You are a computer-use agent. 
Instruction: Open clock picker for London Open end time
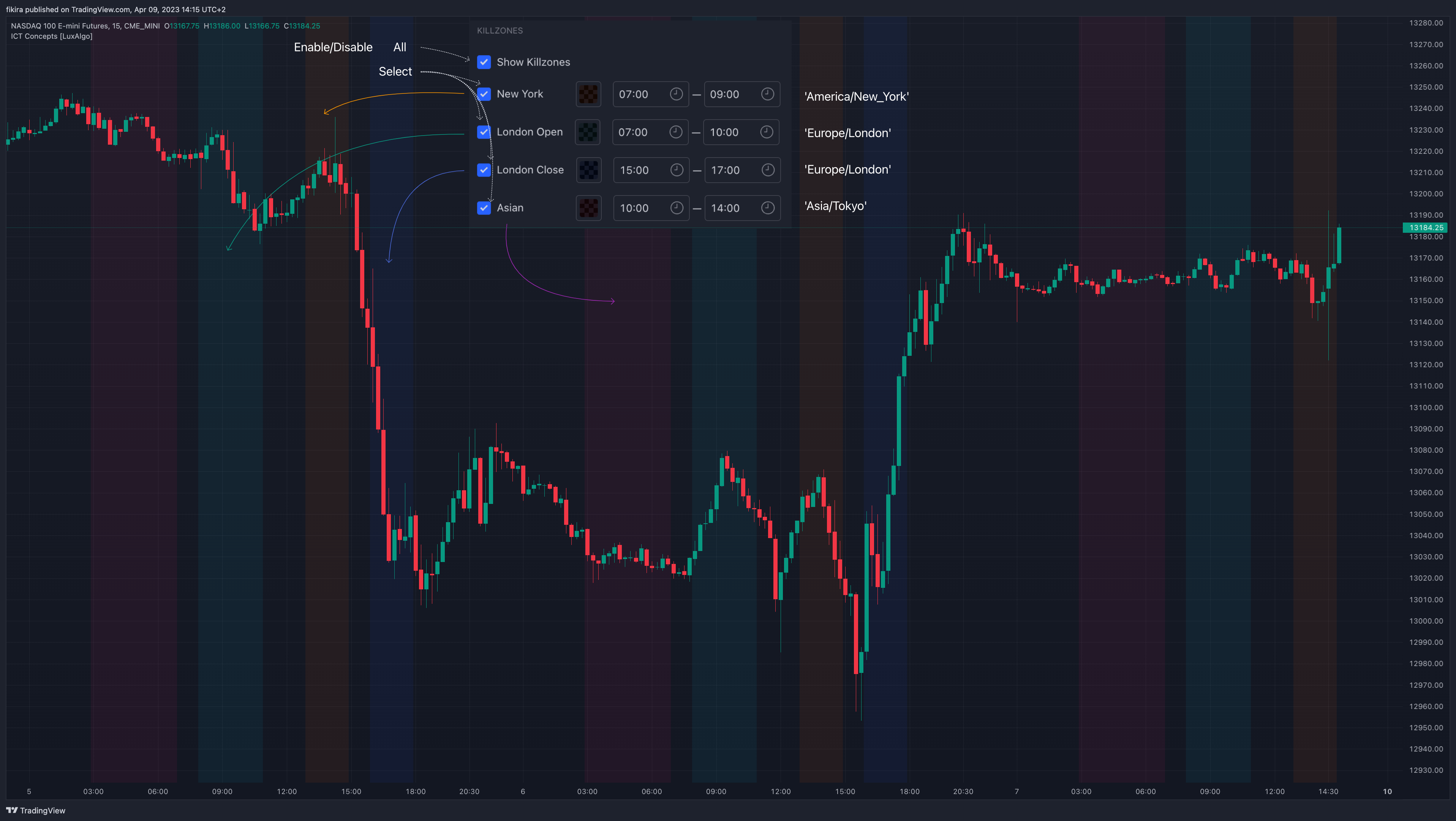click(767, 132)
